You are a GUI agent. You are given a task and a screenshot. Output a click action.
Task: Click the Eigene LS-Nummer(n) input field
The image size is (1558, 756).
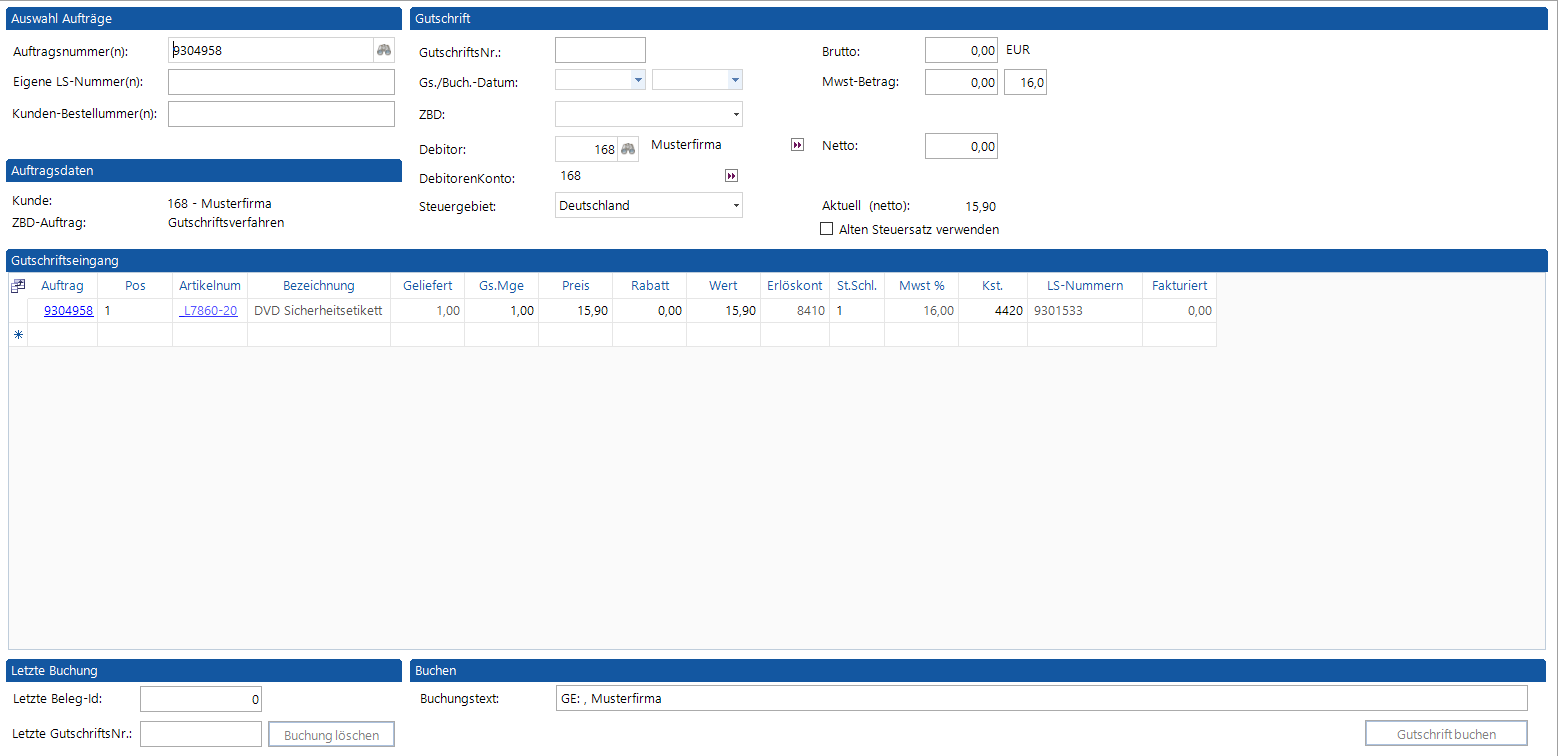281,82
